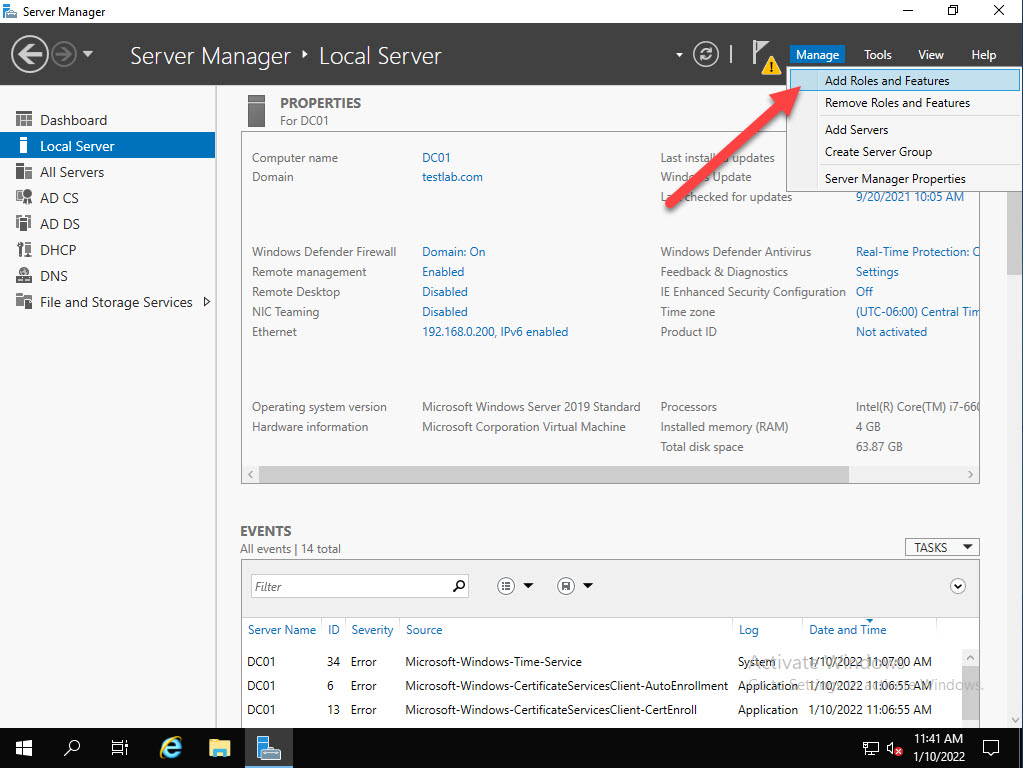Open the Events TASKS dropdown
The width and height of the screenshot is (1023, 768).
[x=942, y=547]
